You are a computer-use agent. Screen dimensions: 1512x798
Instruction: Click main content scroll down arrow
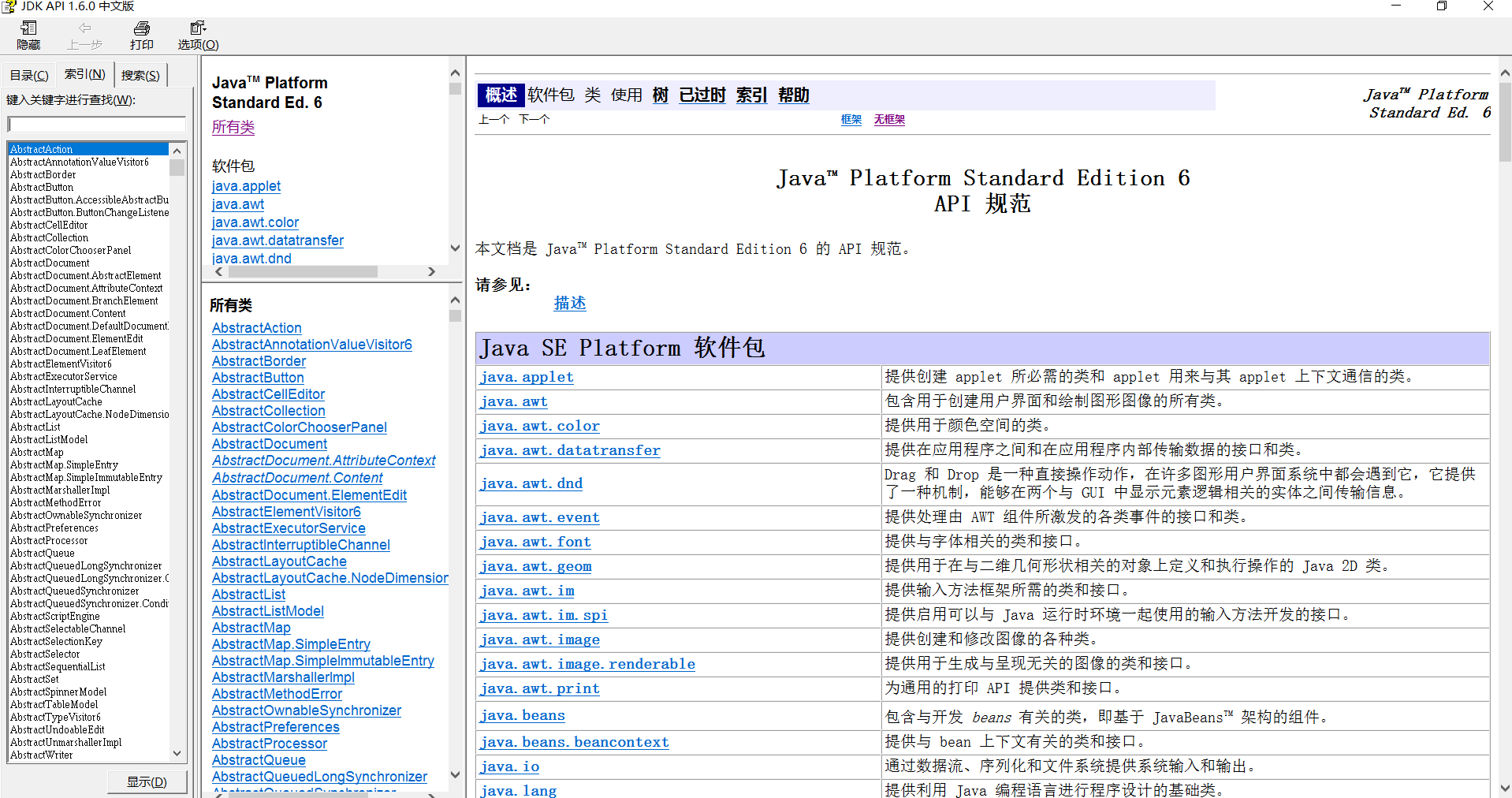[1505, 788]
